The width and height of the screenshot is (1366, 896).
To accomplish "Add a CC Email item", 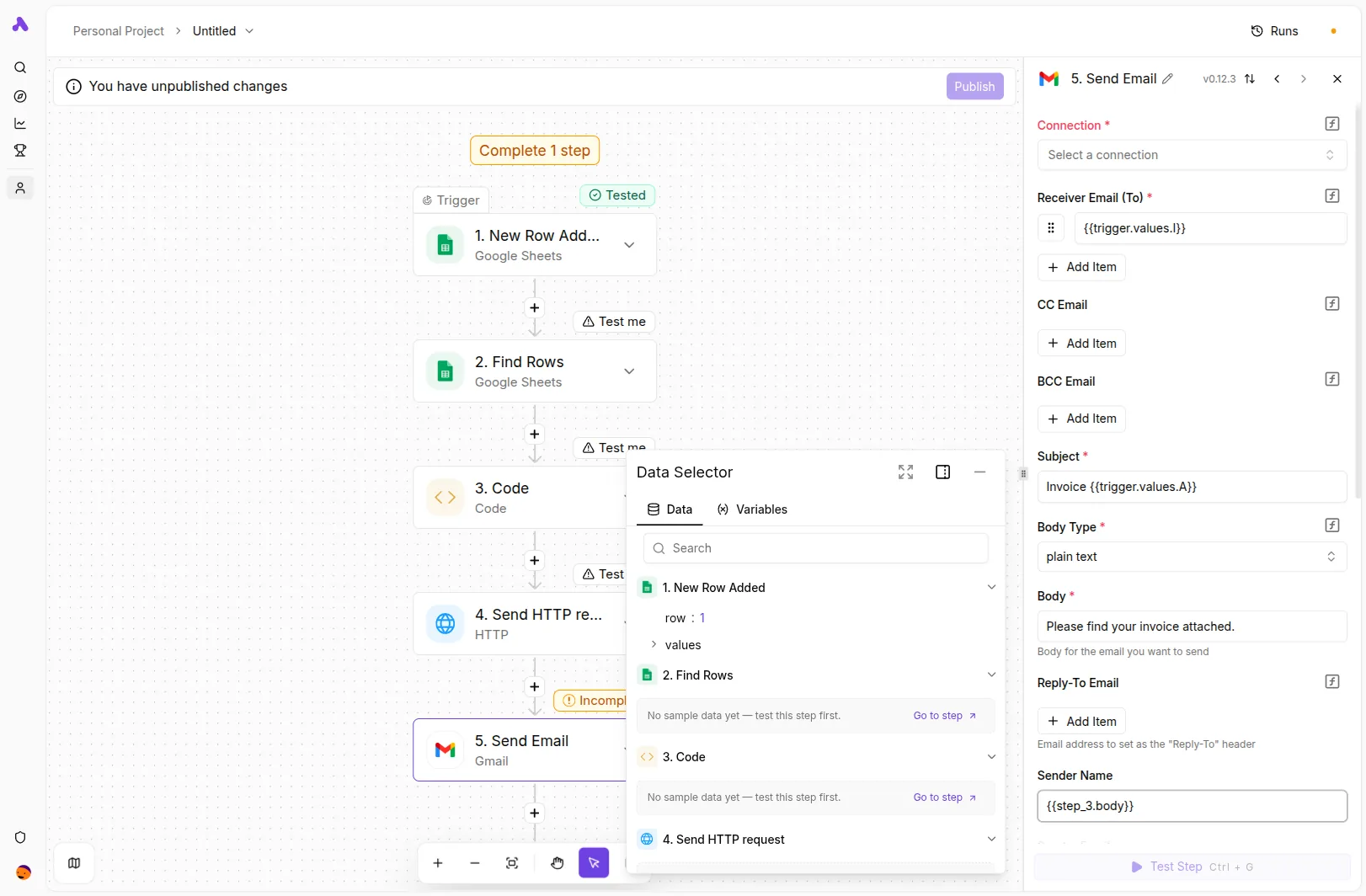I will coord(1081,344).
